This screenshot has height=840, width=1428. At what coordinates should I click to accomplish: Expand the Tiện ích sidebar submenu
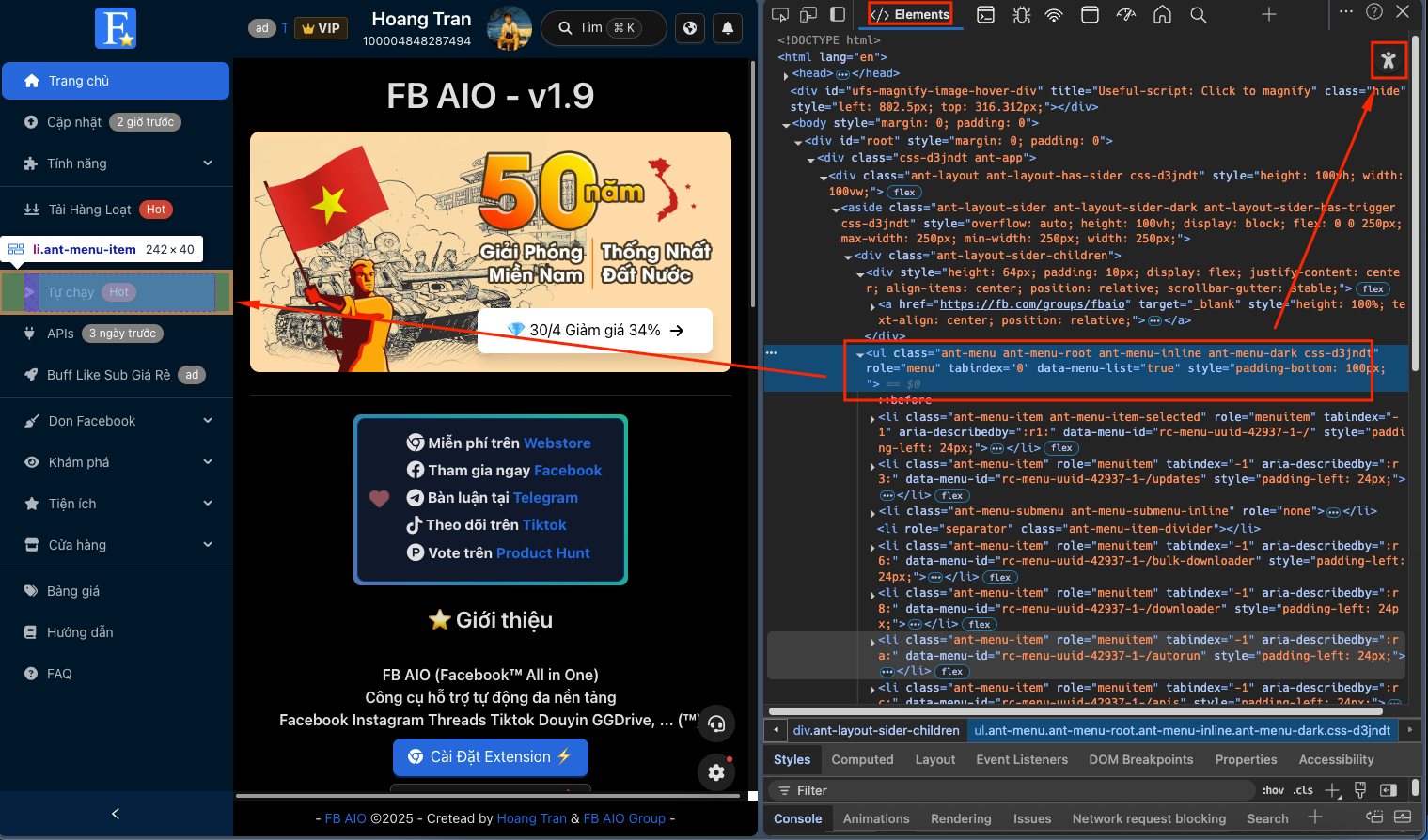[x=117, y=504]
